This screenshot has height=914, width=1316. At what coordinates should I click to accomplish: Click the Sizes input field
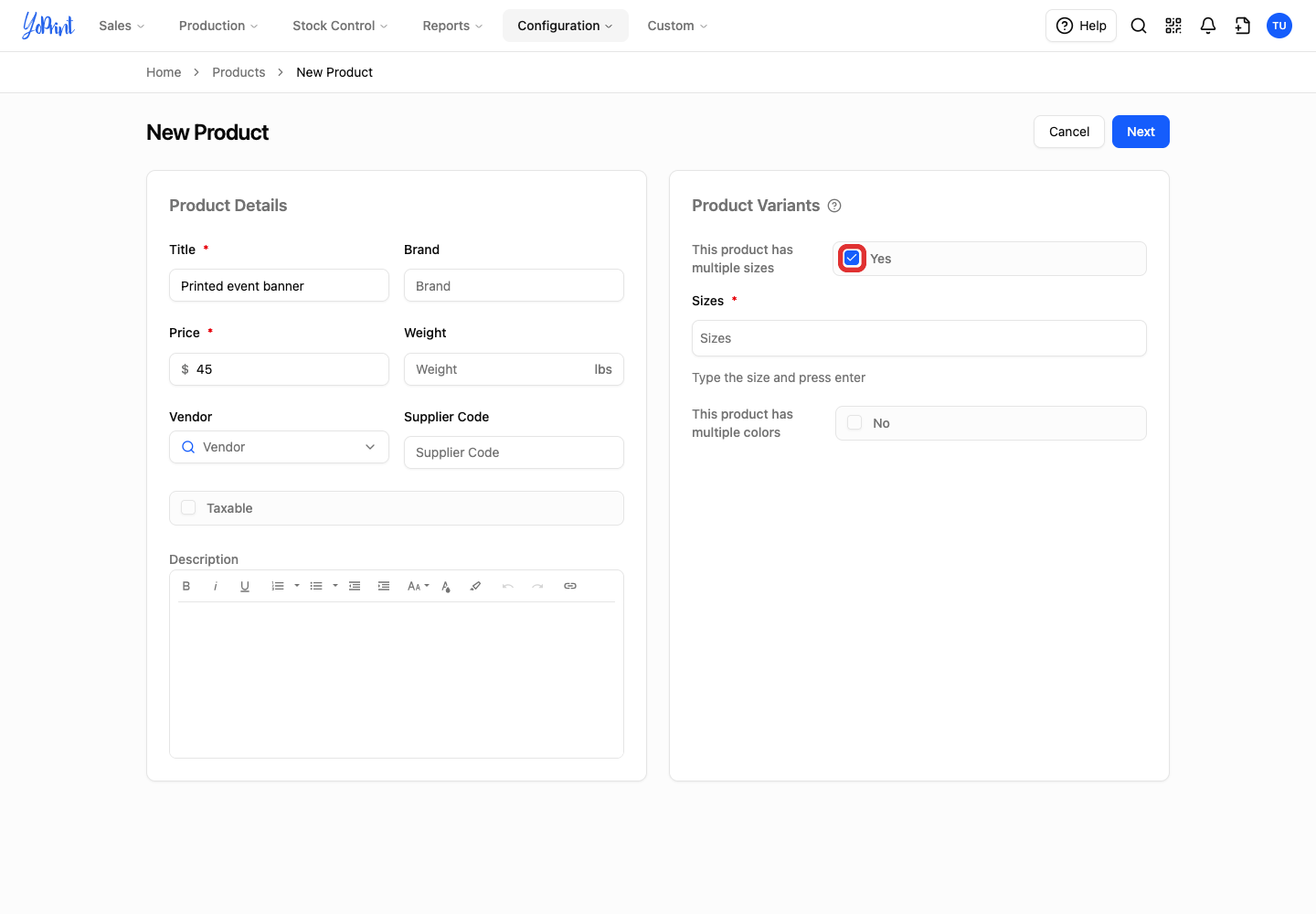[919, 338]
